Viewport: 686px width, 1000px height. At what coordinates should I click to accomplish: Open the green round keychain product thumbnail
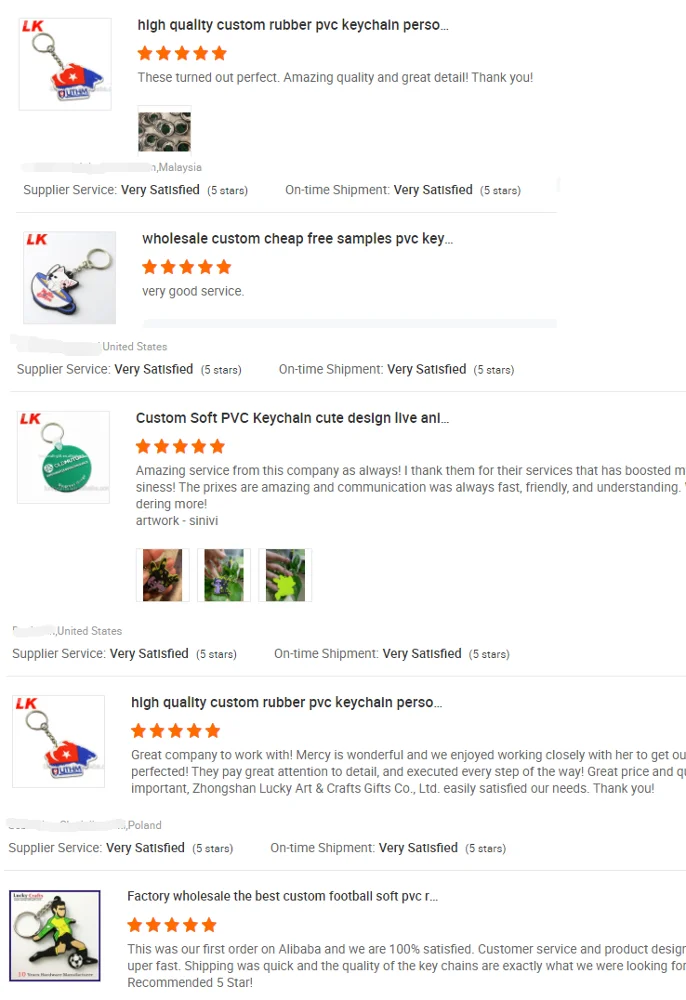click(63, 457)
